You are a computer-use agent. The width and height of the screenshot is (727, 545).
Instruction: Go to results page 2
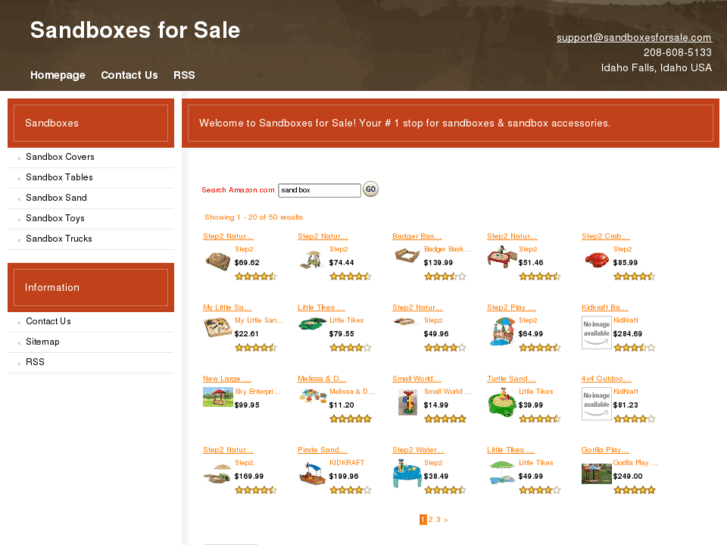(x=431, y=519)
